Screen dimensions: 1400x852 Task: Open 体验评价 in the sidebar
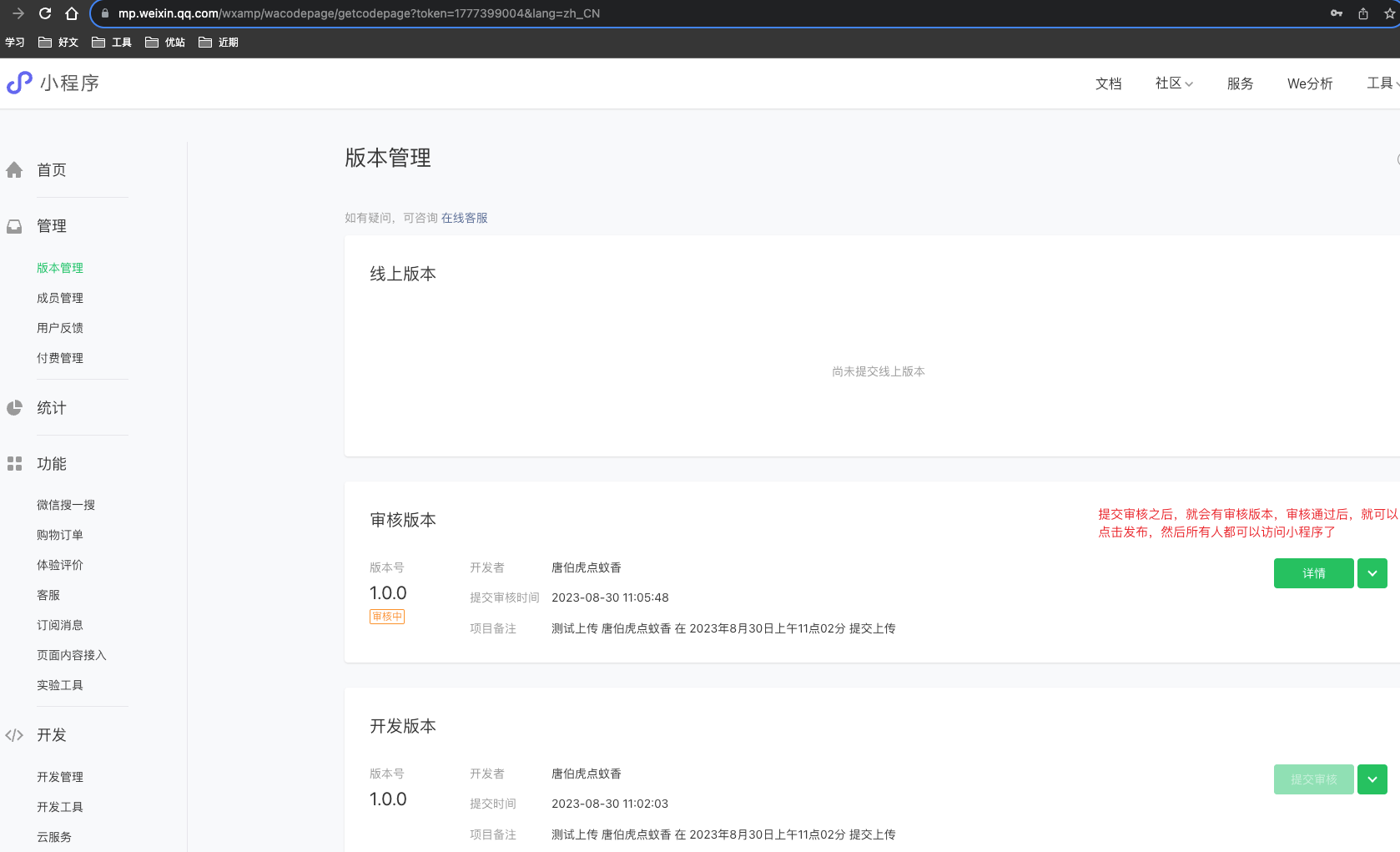coord(60,565)
